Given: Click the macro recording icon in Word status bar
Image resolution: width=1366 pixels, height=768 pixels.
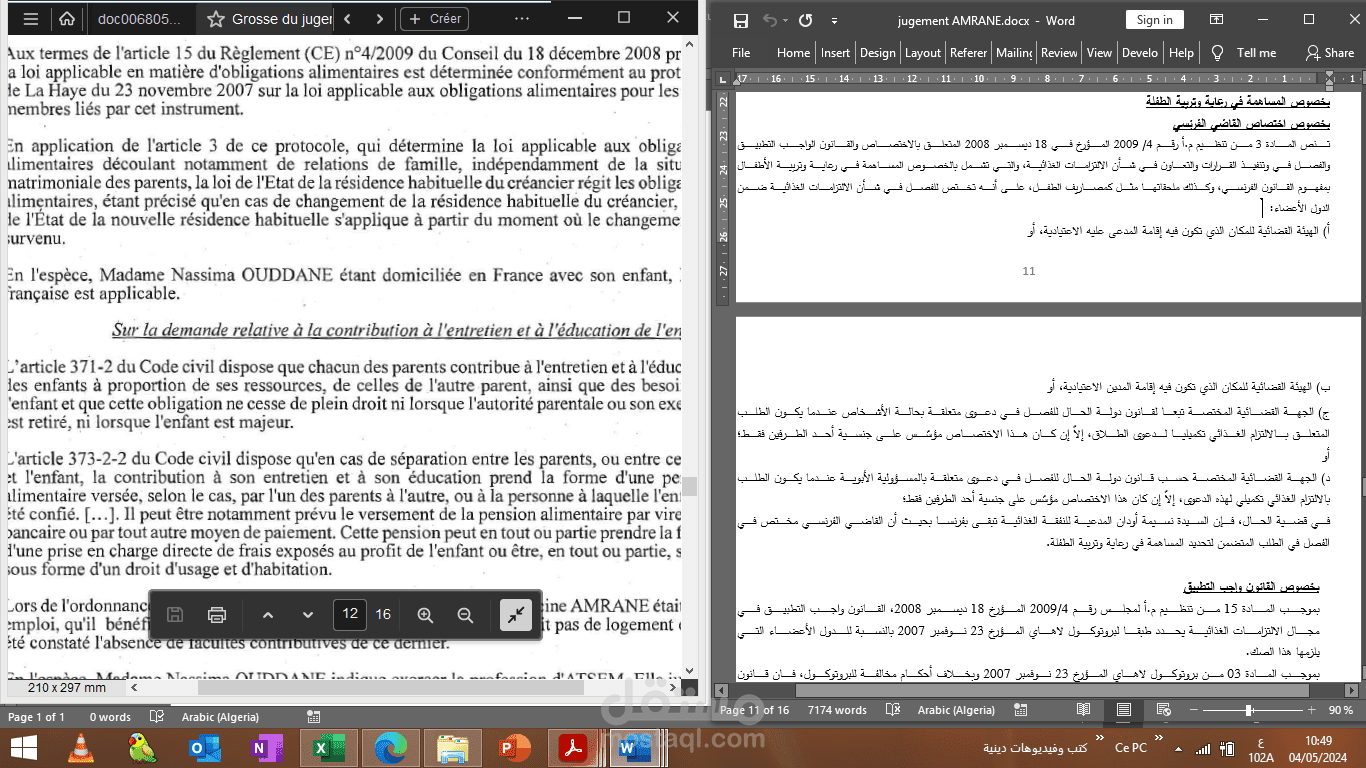Looking at the screenshot, I should (1021, 710).
